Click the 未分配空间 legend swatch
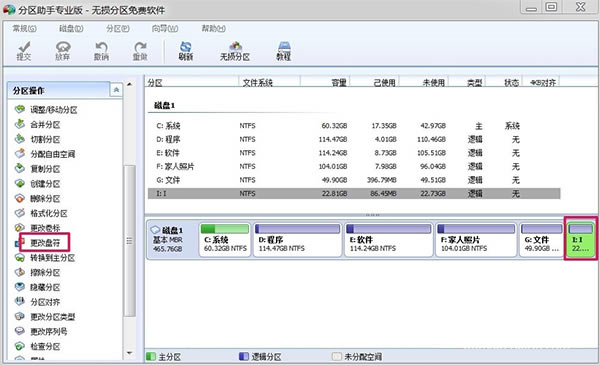600x366 pixels. (x=337, y=356)
